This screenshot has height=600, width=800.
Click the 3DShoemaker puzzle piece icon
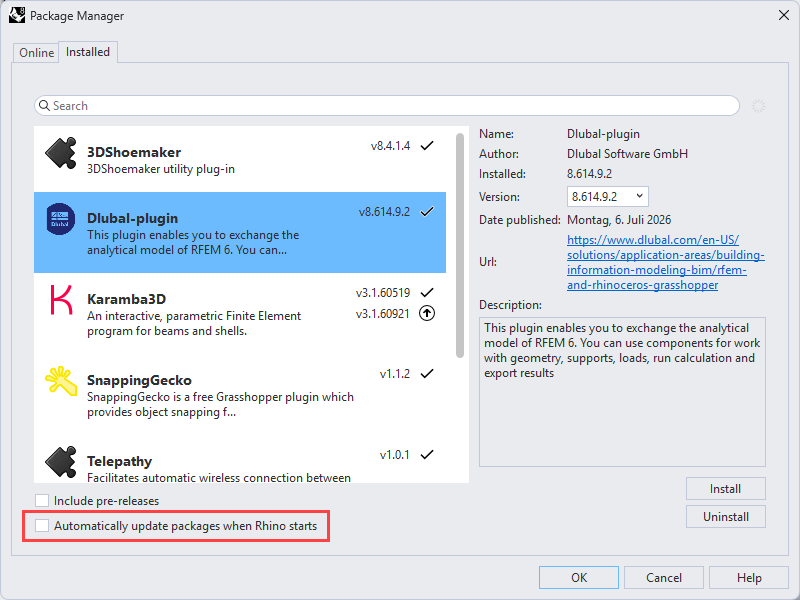pyautogui.click(x=61, y=153)
